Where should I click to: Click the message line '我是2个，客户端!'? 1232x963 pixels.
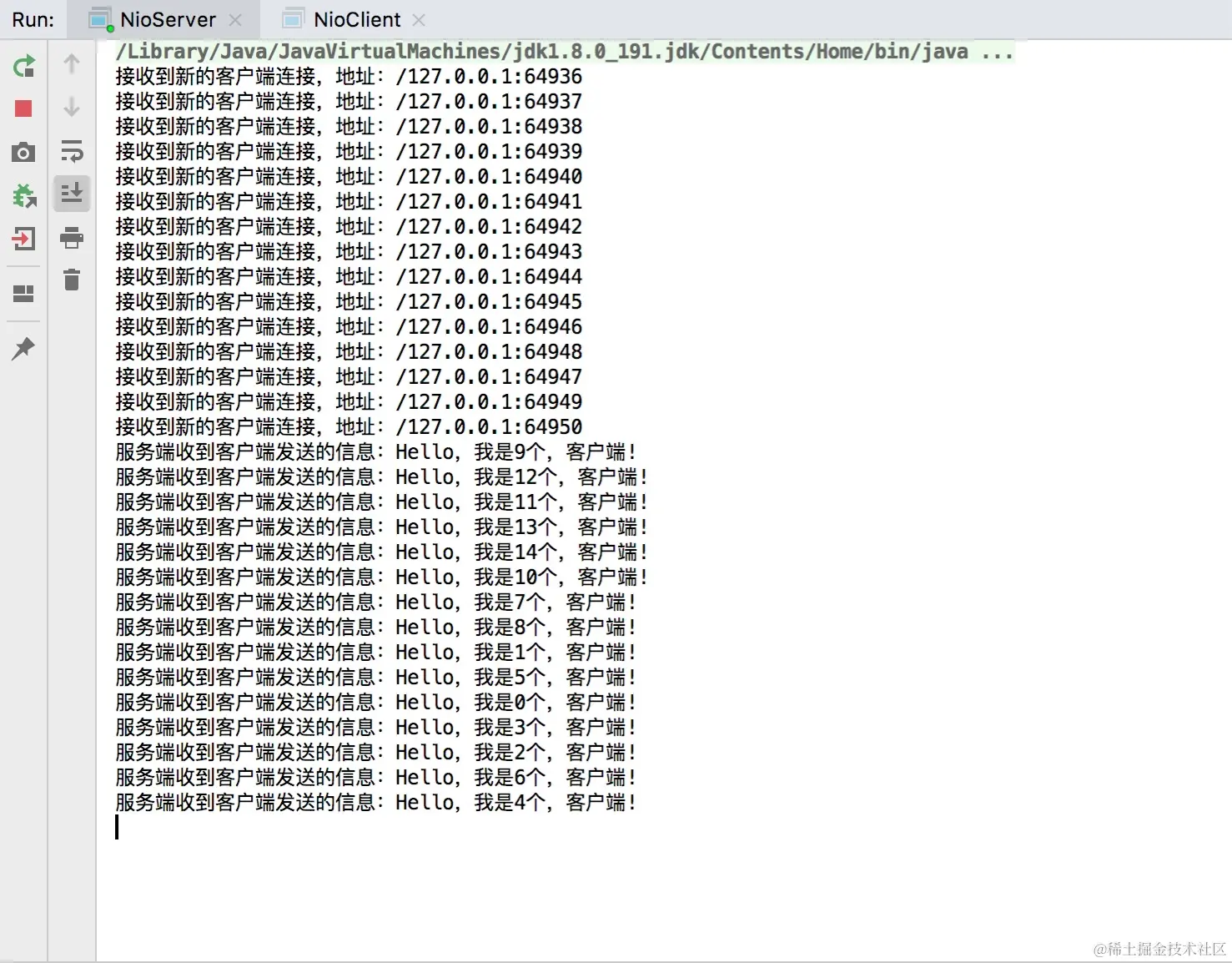point(376,753)
